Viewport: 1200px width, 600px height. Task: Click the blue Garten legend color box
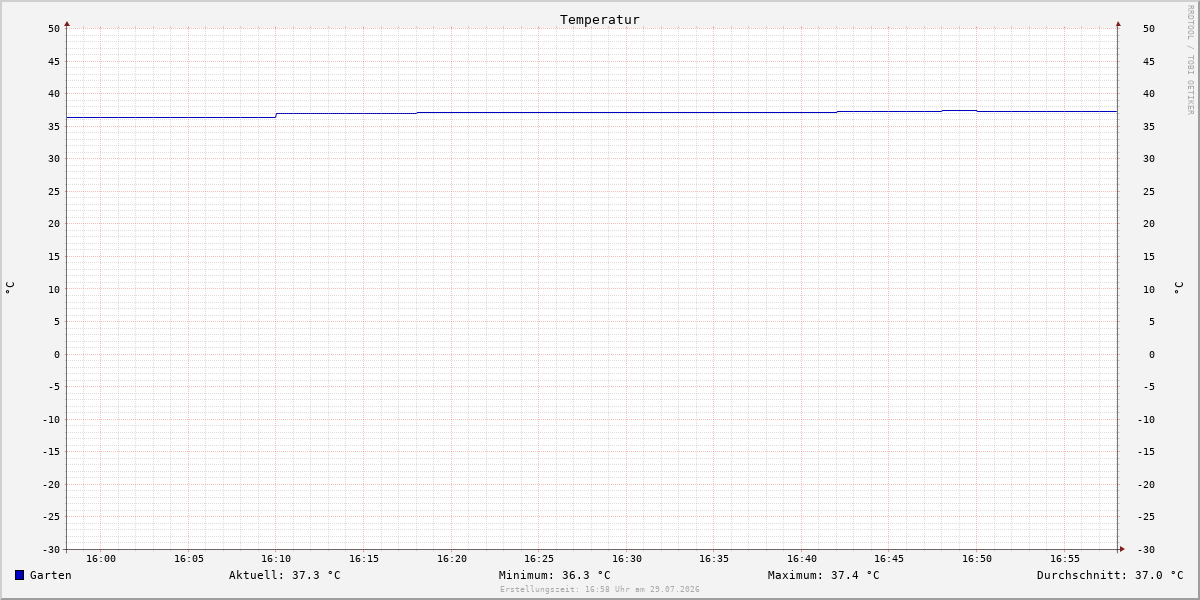pyautogui.click(x=19, y=575)
